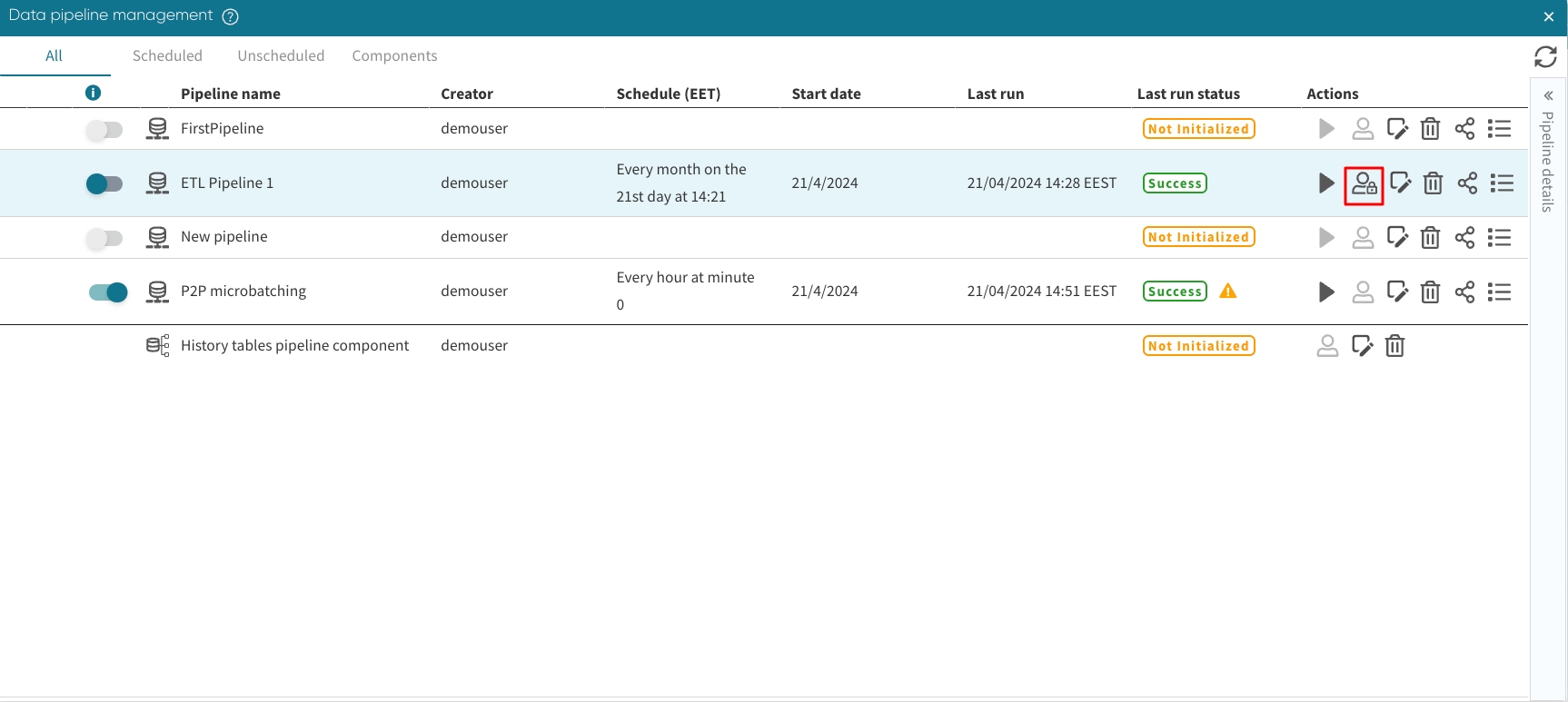Click the warning icon on P2P microbatching
This screenshot has width=1568, height=702.
point(1228,292)
